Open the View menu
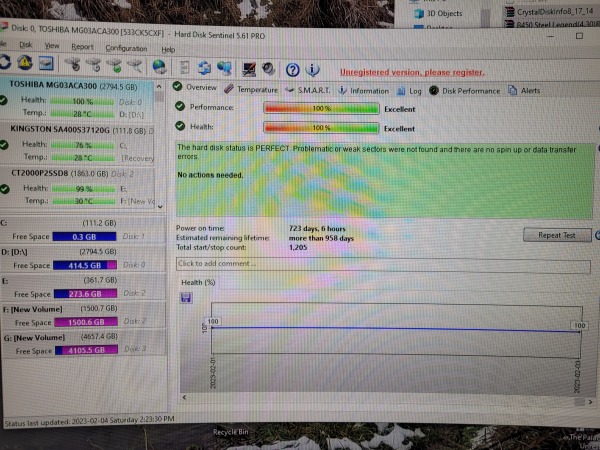The height and width of the screenshot is (450, 600). 52,46
